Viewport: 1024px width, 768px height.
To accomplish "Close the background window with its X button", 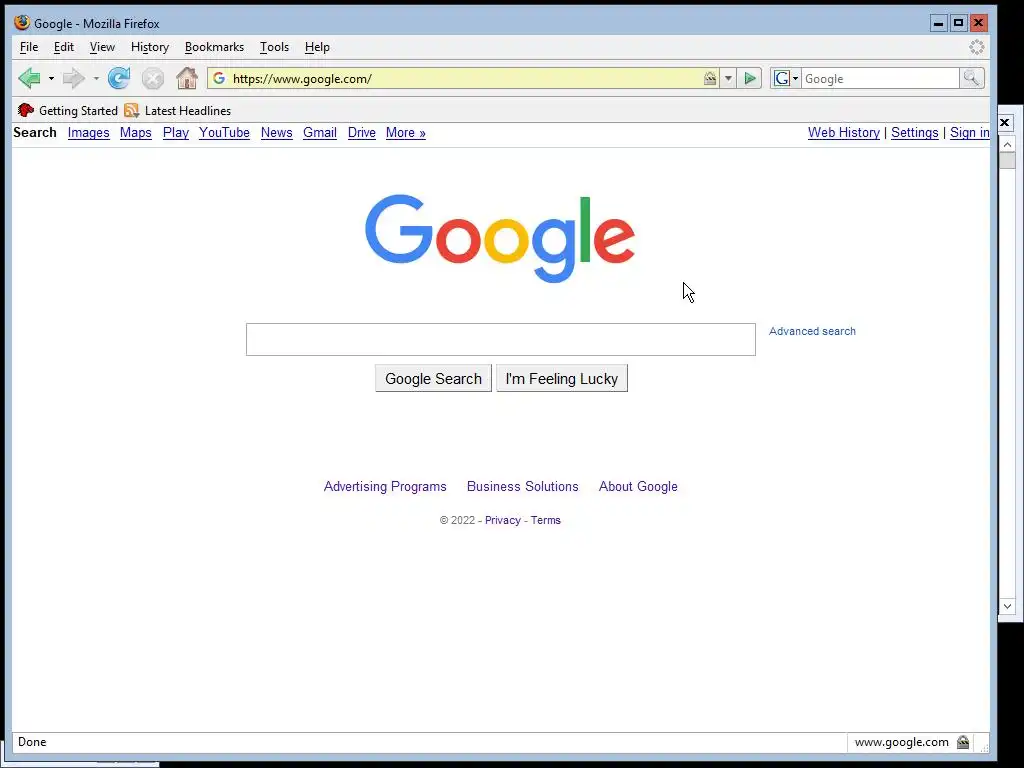I will [1005, 122].
